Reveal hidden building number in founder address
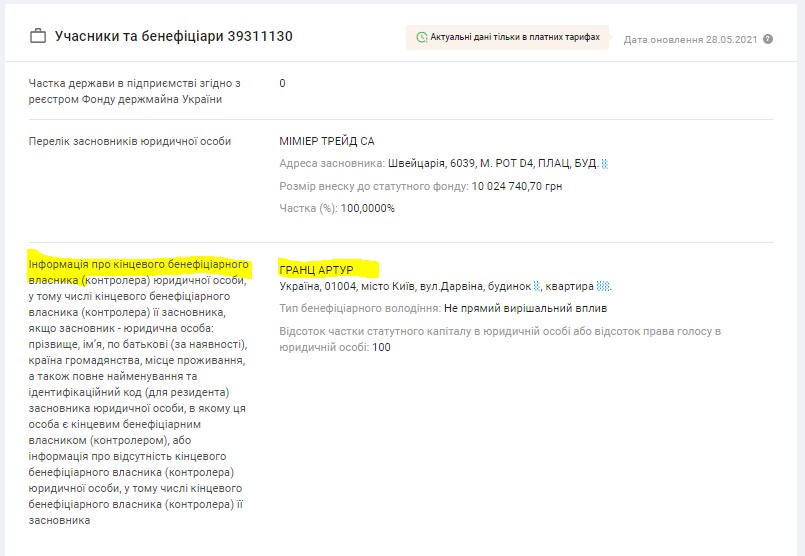 [605, 164]
